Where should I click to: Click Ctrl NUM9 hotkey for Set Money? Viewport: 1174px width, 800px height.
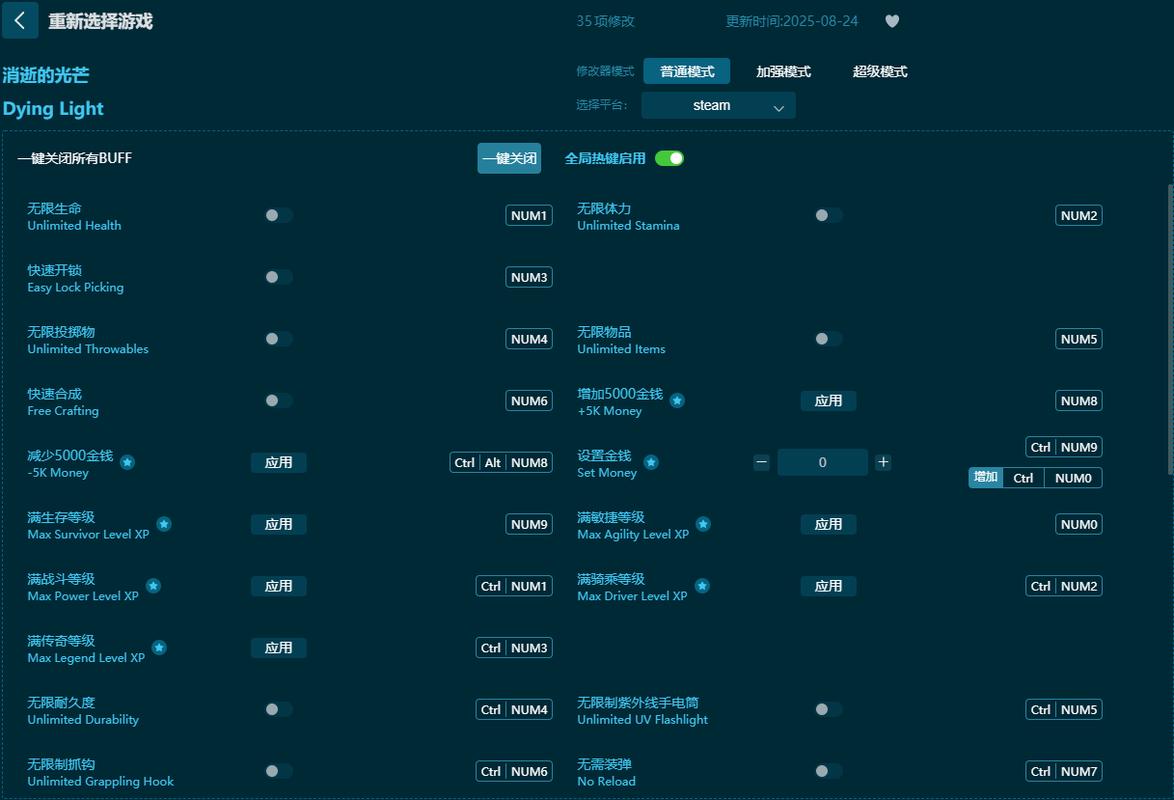pyautogui.click(x=1063, y=447)
